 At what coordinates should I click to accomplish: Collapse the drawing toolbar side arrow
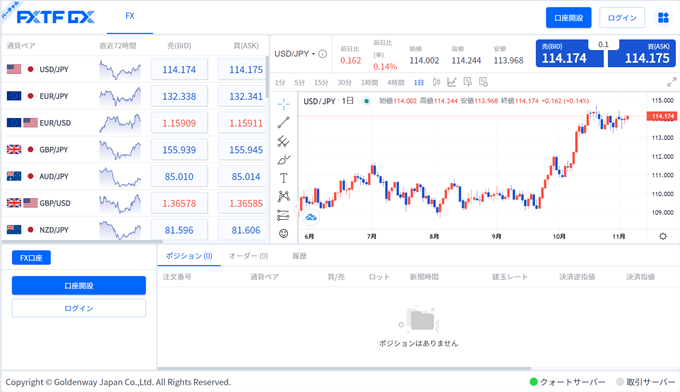[x=296, y=206]
